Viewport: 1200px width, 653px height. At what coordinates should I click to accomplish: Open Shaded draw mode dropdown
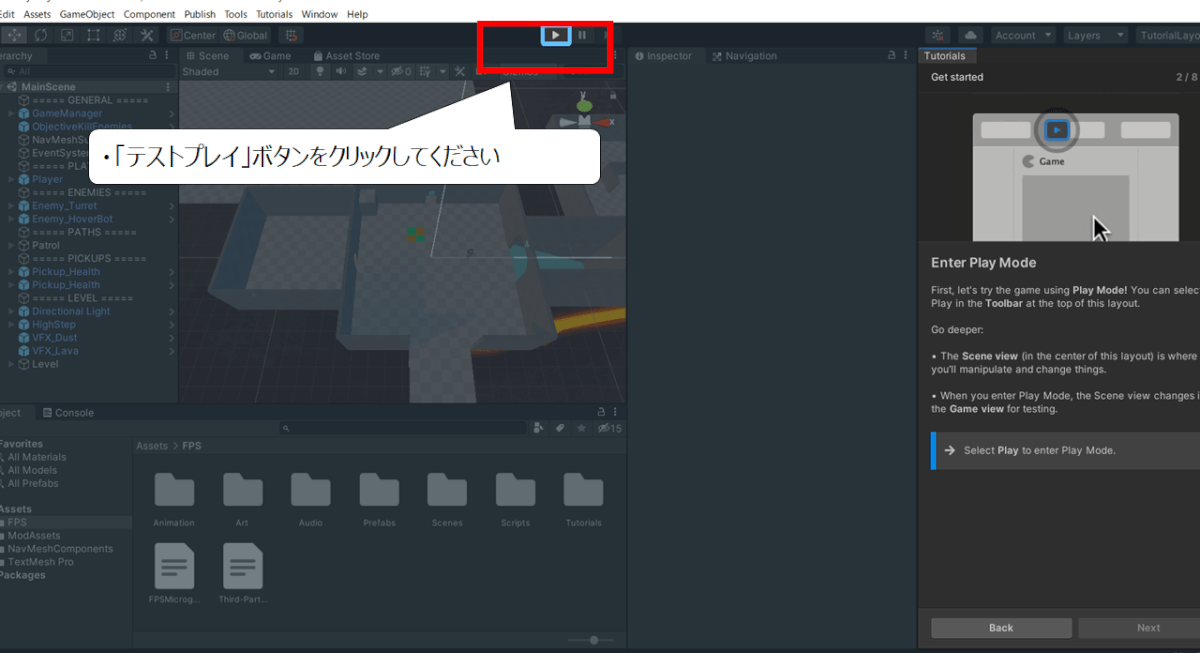[x=229, y=72]
